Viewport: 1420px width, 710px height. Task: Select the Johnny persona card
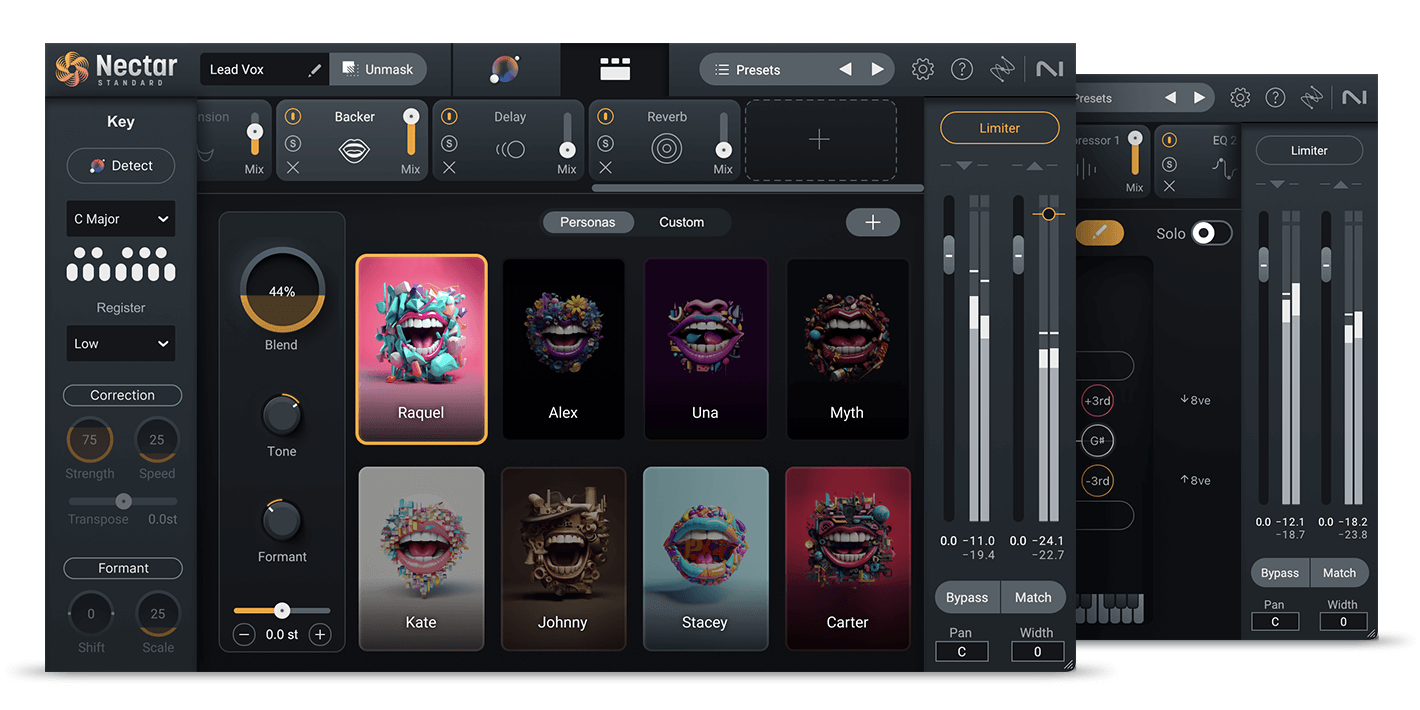[x=563, y=559]
